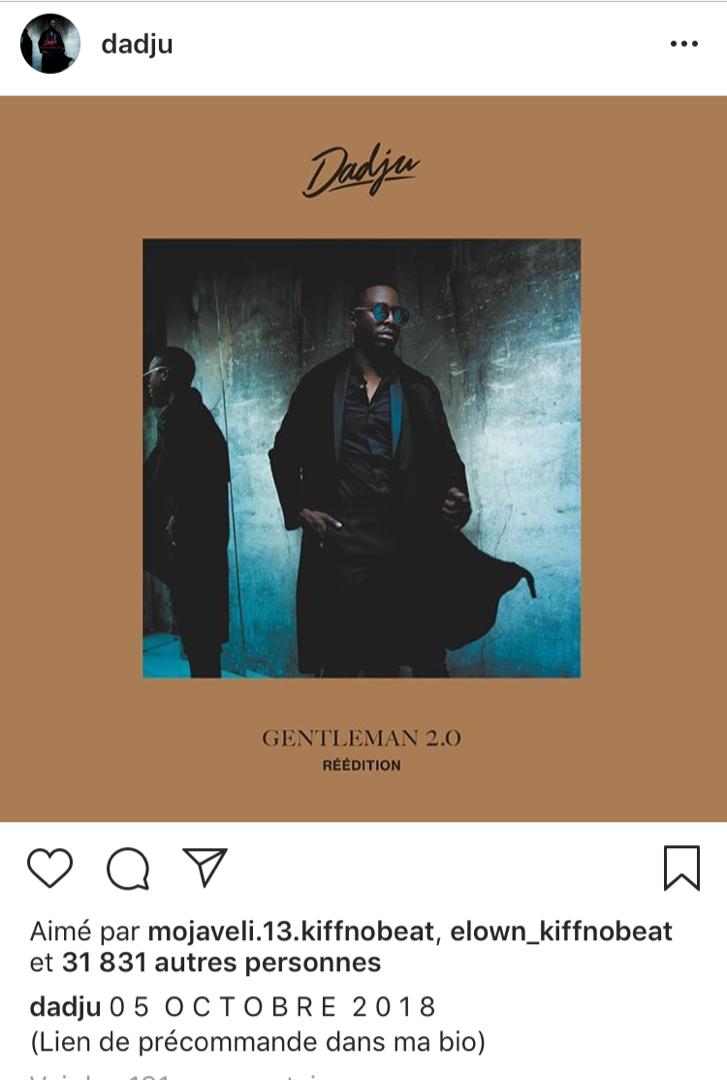Like the post with the heart icon
The image size is (727, 1080).
click(x=50, y=868)
